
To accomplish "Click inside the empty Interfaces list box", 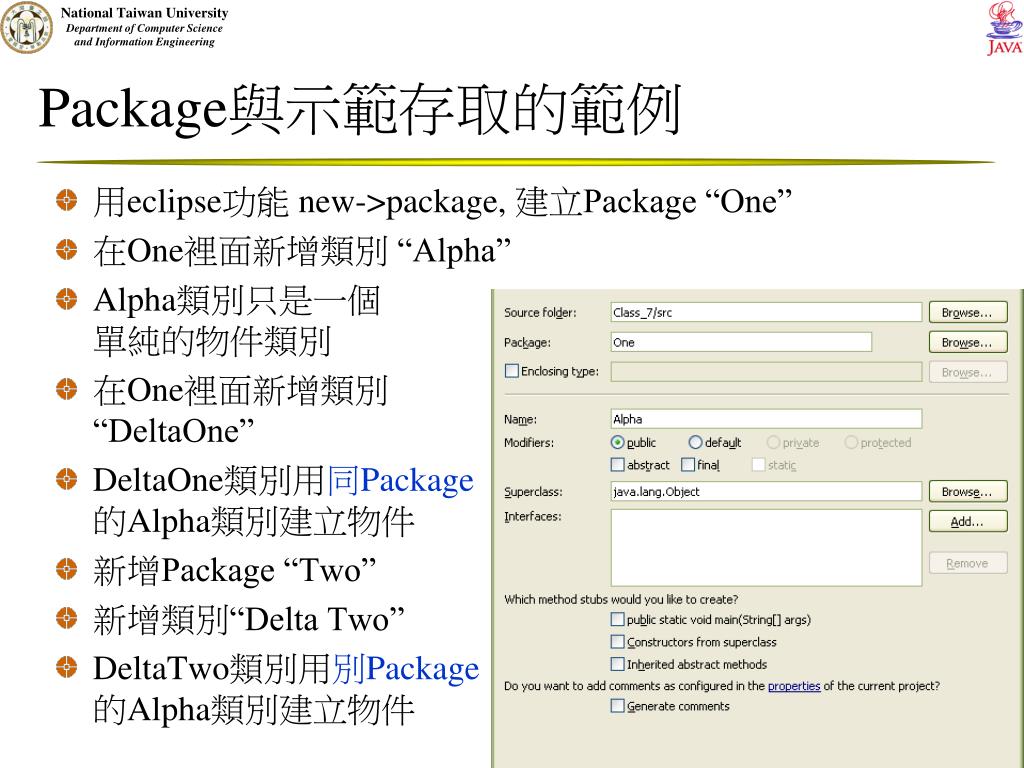I will 766,547.
